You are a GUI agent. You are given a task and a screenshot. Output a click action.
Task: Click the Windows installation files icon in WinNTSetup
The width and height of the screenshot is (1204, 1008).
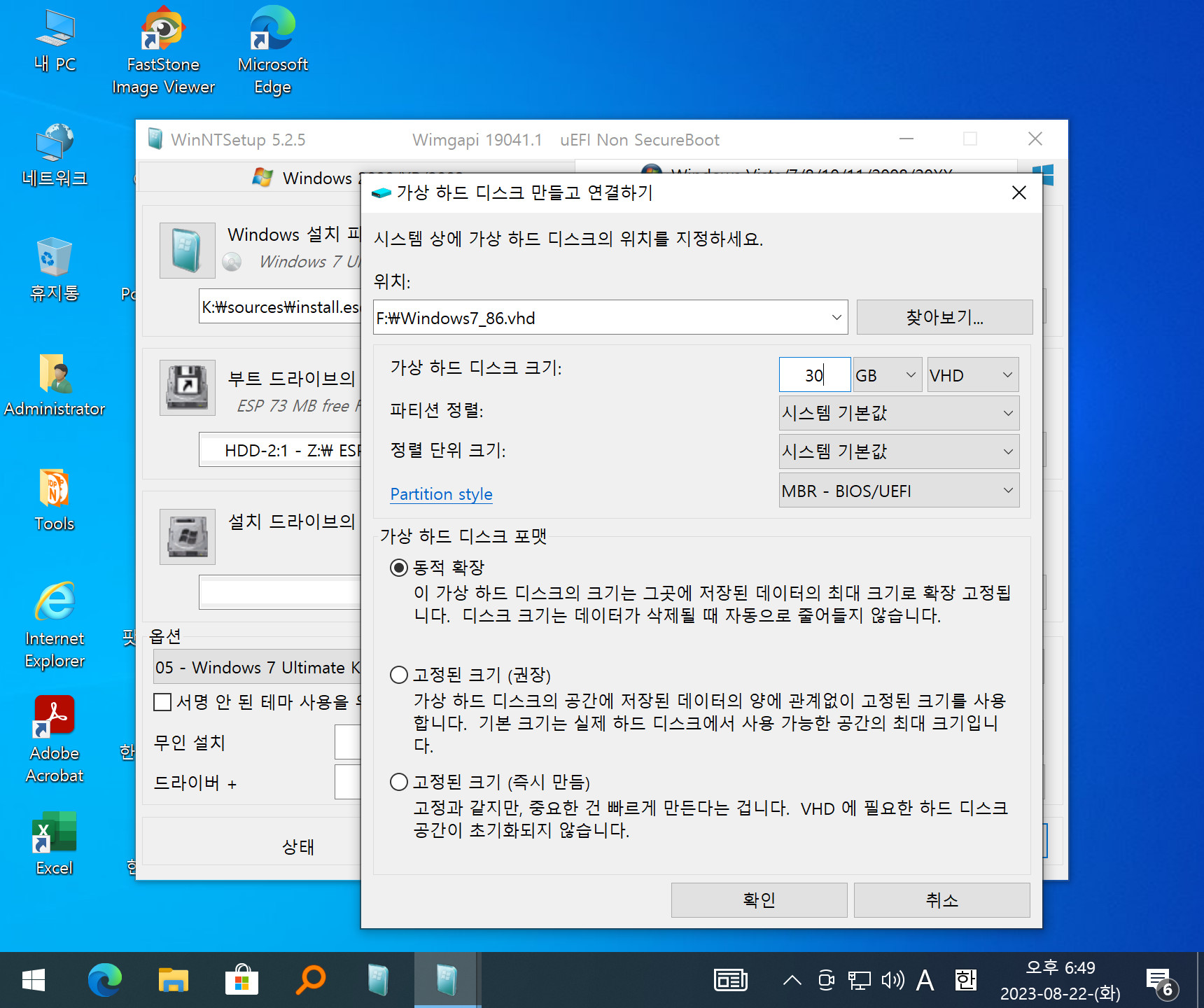click(187, 251)
